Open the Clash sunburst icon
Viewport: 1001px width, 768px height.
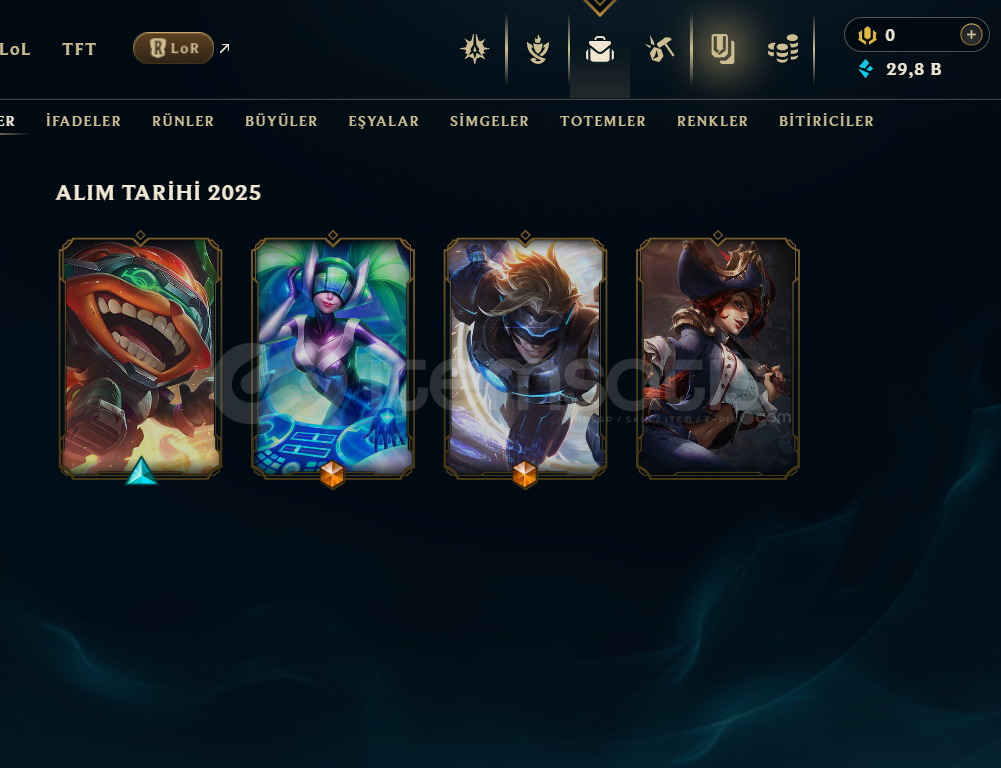point(474,49)
